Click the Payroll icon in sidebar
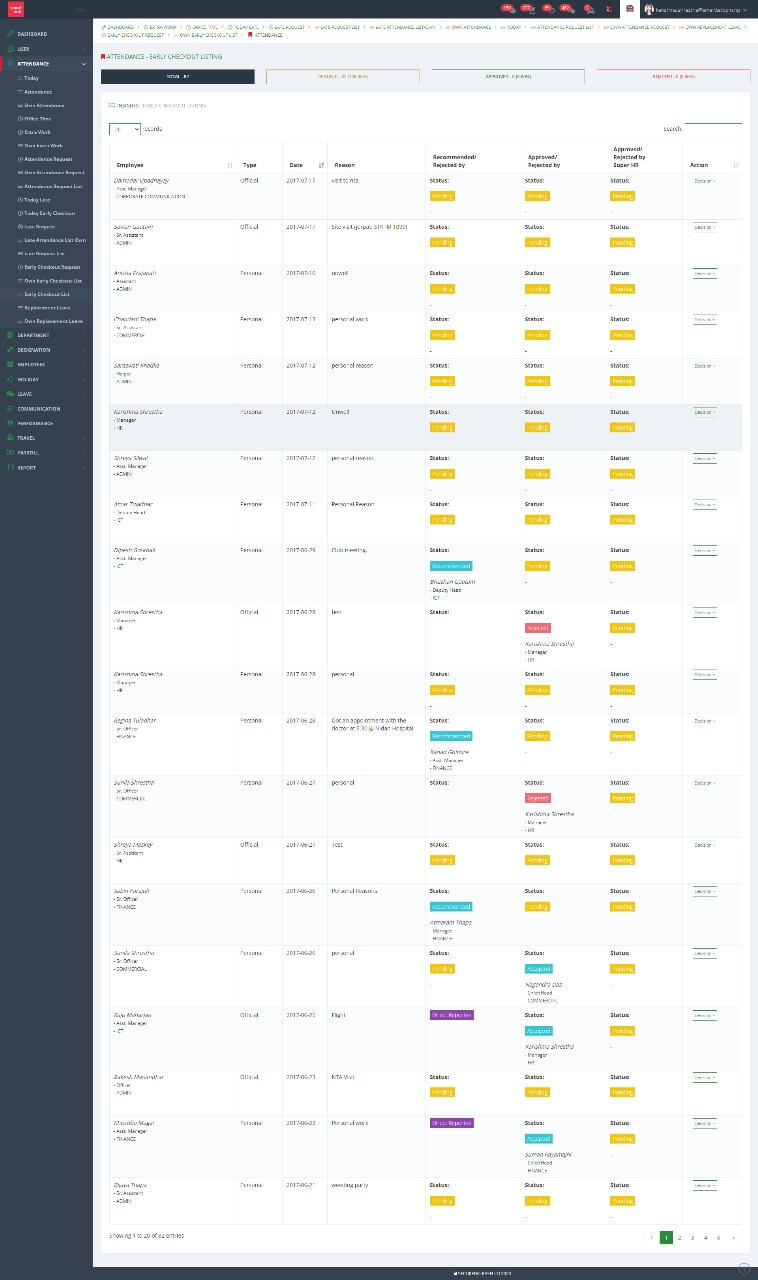 (10, 452)
